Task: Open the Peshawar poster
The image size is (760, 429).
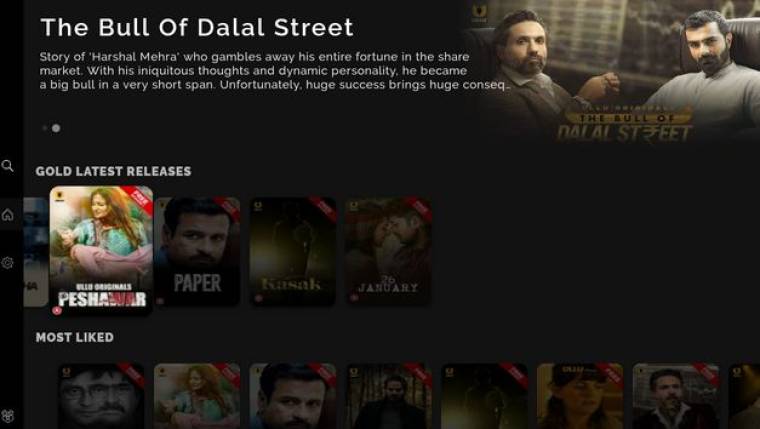Action: pos(101,251)
